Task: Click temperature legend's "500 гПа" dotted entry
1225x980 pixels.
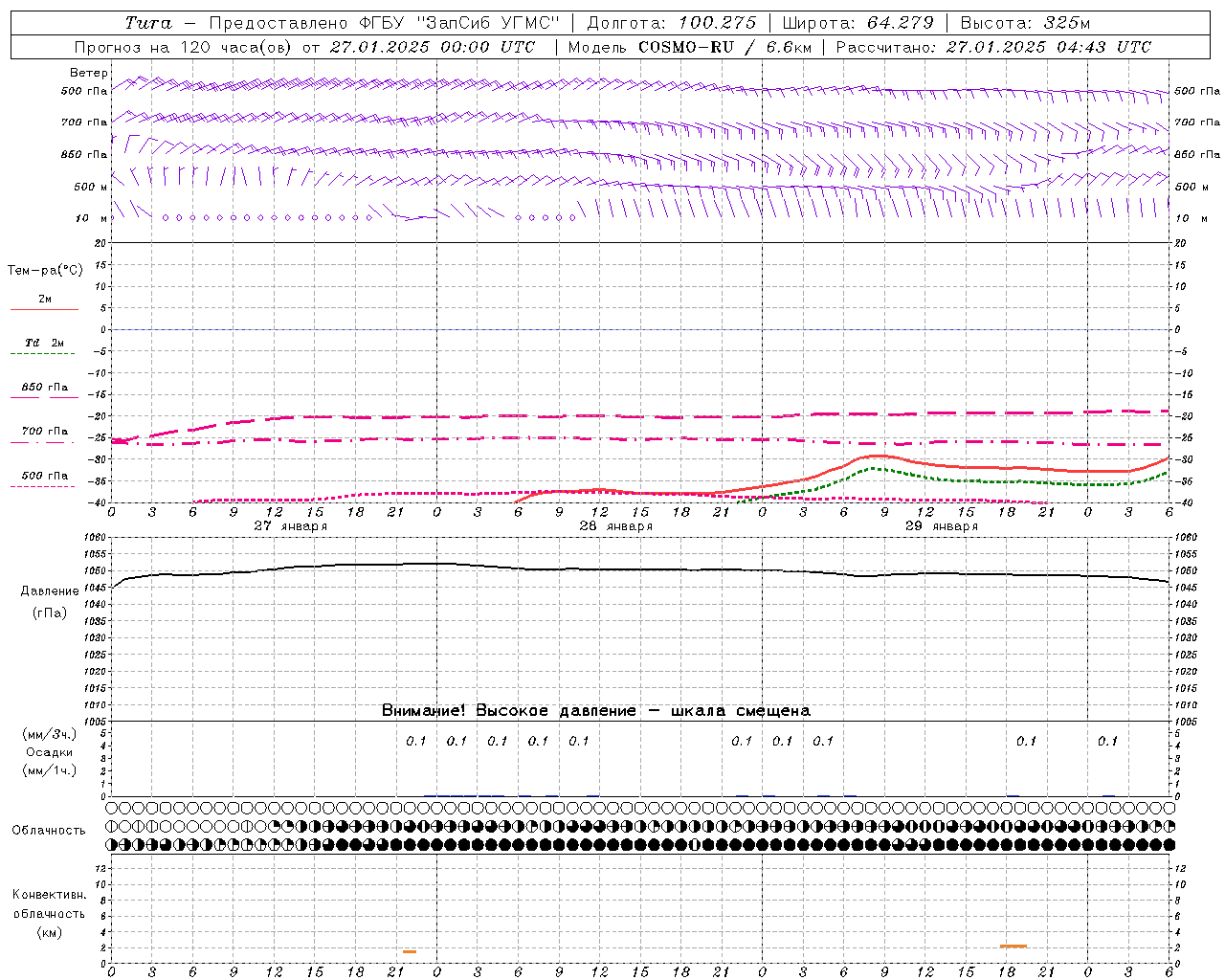Action: (x=45, y=476)
